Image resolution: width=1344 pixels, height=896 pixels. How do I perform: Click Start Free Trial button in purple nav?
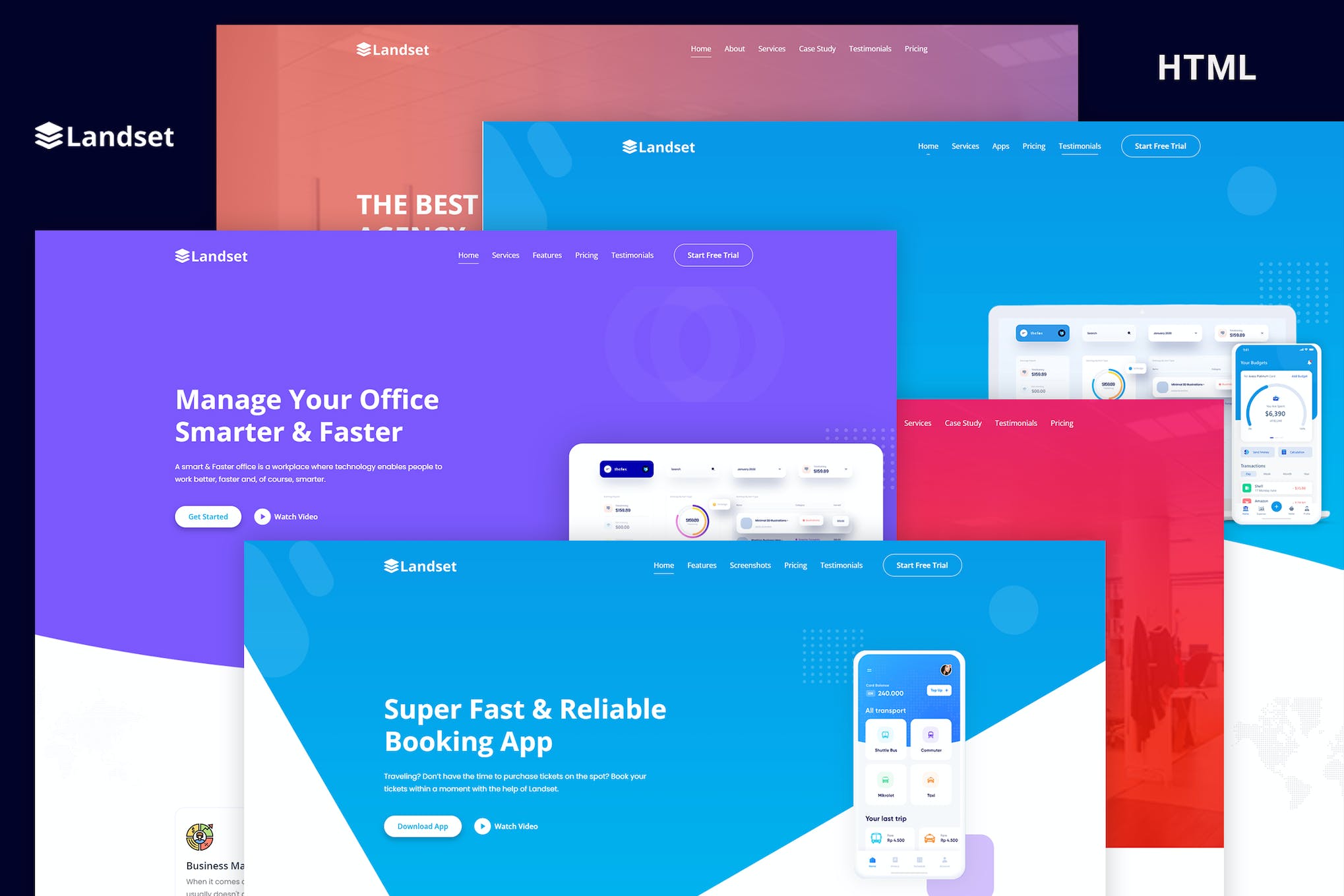click(714, 256)
